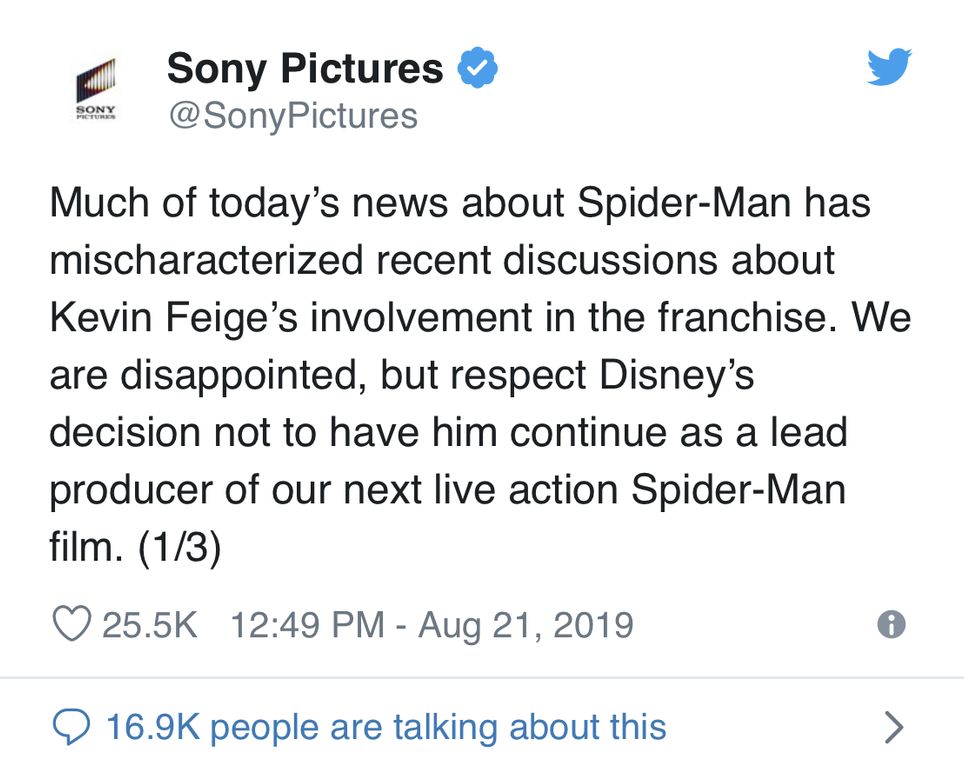Open "16.9K people are talking about this"

385,727
